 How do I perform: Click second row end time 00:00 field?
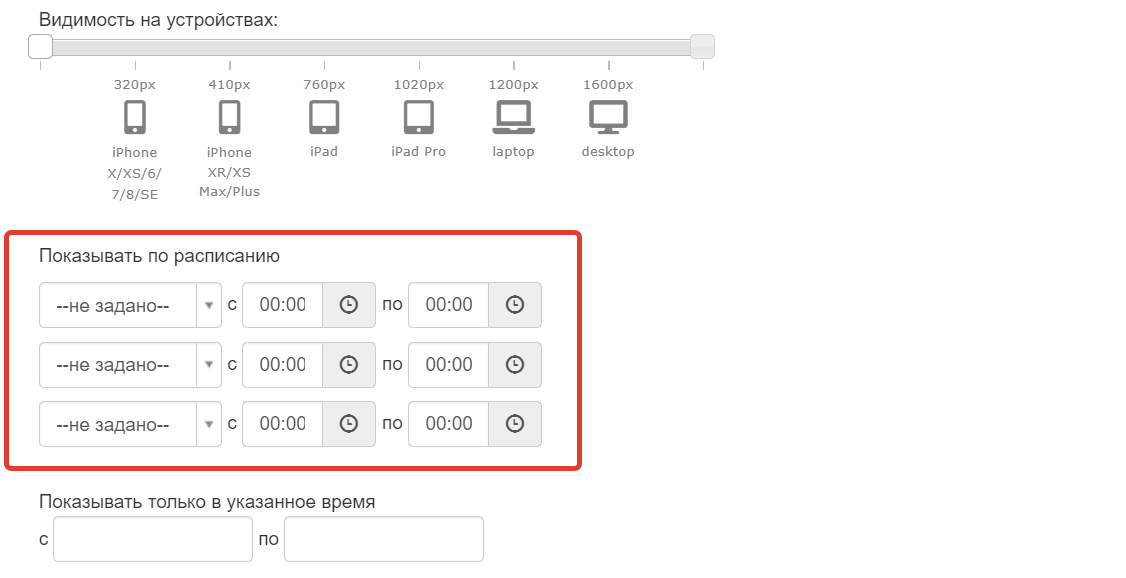click(x=449, y=365)
